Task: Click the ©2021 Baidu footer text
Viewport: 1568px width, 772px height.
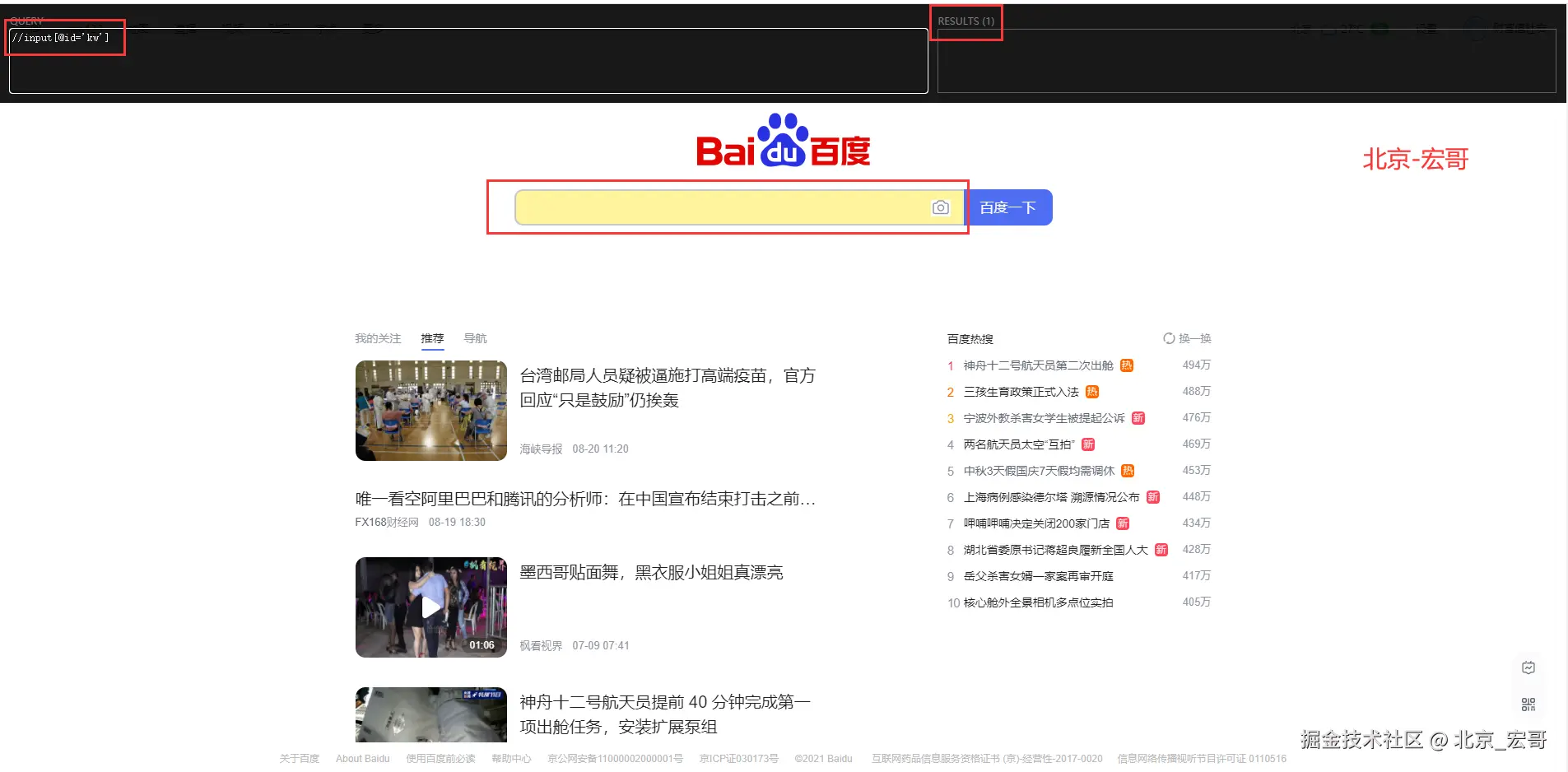Action: (x=823, y=759)
